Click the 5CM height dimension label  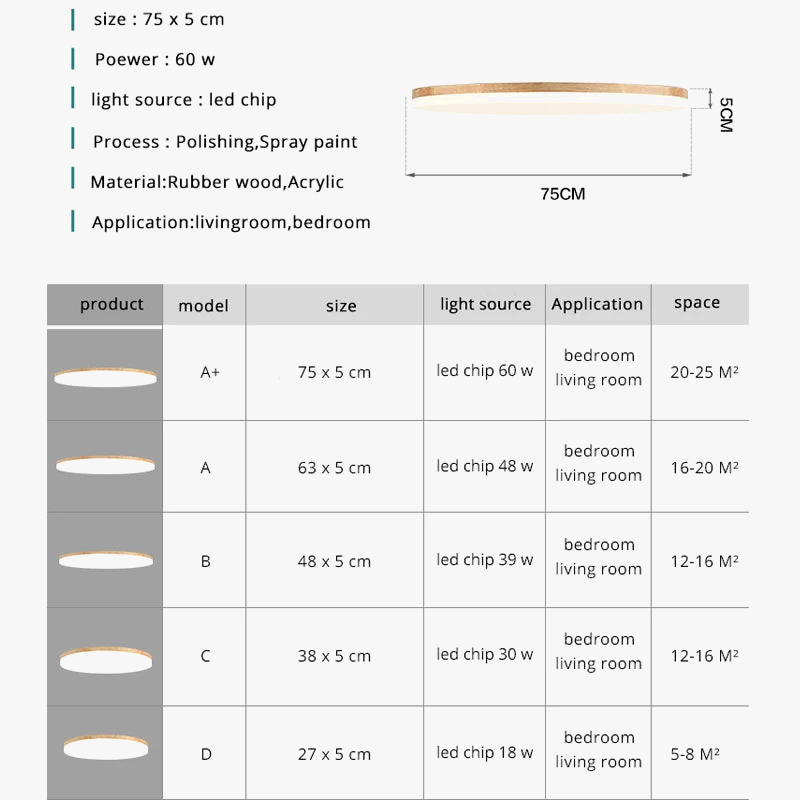(726, 114)
